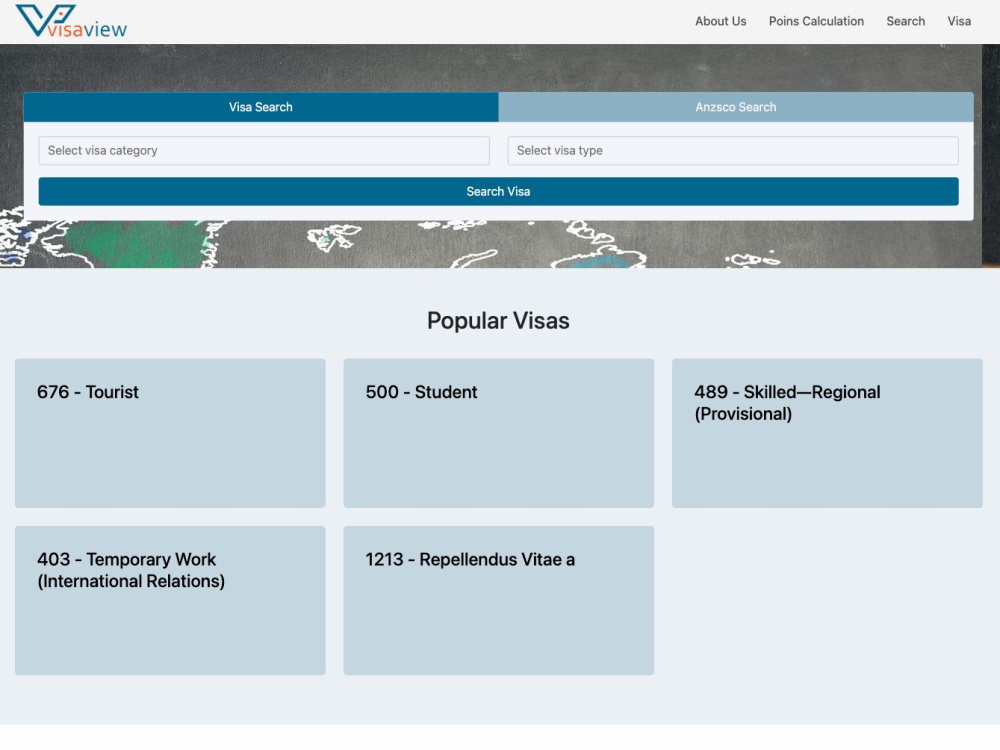Click the Select visa category input field

(263, 150)
